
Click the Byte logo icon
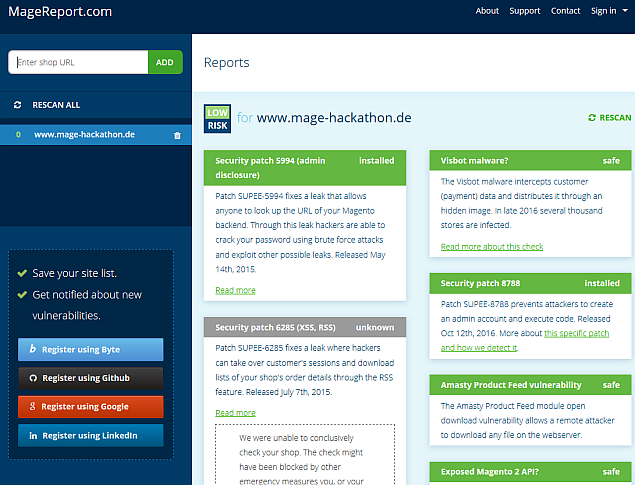pos(33,349)
